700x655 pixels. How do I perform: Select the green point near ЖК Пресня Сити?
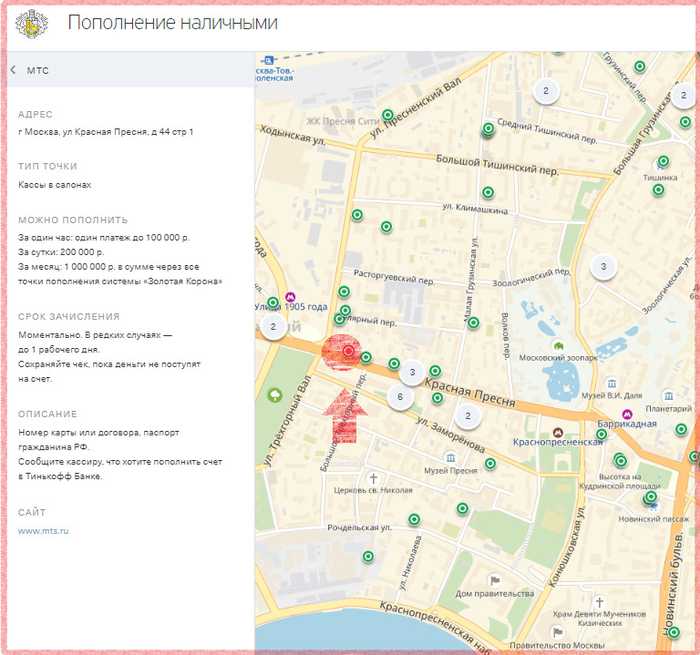(x=388, y=115)
